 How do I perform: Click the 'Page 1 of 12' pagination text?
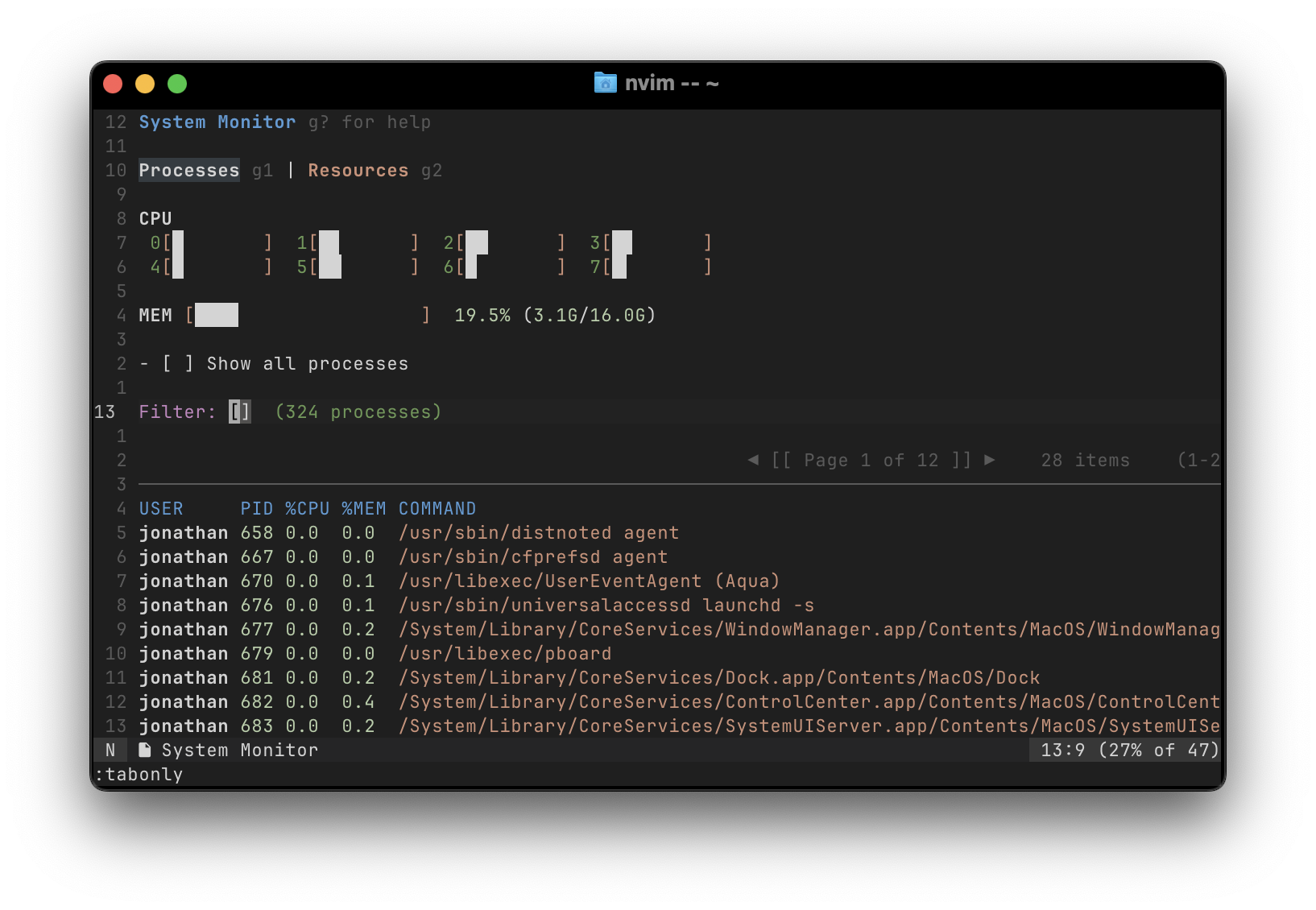(x=871, y=460)
